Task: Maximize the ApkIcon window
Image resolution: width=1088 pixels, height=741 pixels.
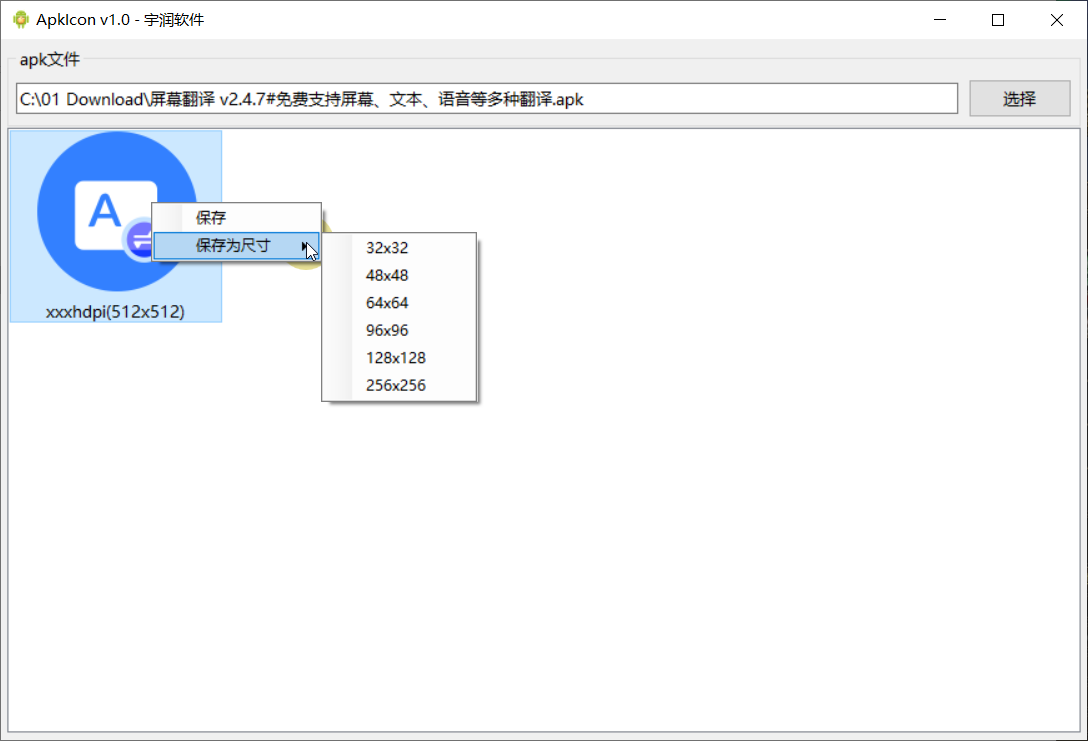Action: click(x=997, y=19)
